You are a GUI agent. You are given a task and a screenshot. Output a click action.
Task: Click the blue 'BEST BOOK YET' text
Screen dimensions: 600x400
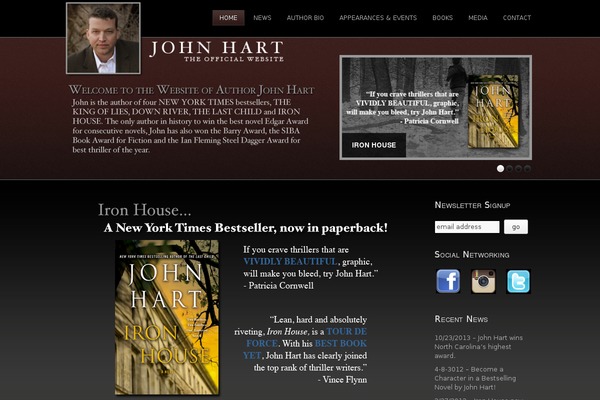(305, 349)
